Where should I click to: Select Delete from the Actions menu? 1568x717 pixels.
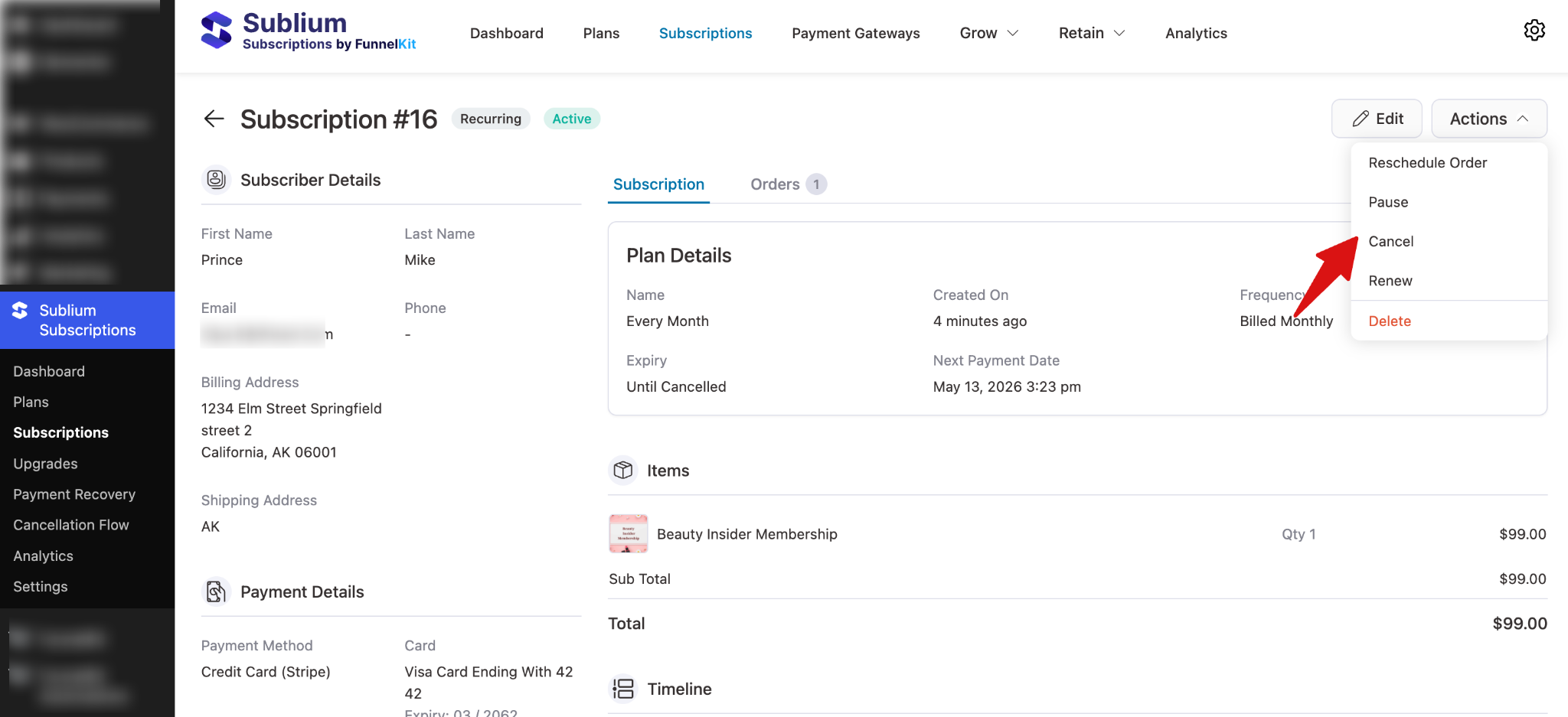click(1390, 321)
